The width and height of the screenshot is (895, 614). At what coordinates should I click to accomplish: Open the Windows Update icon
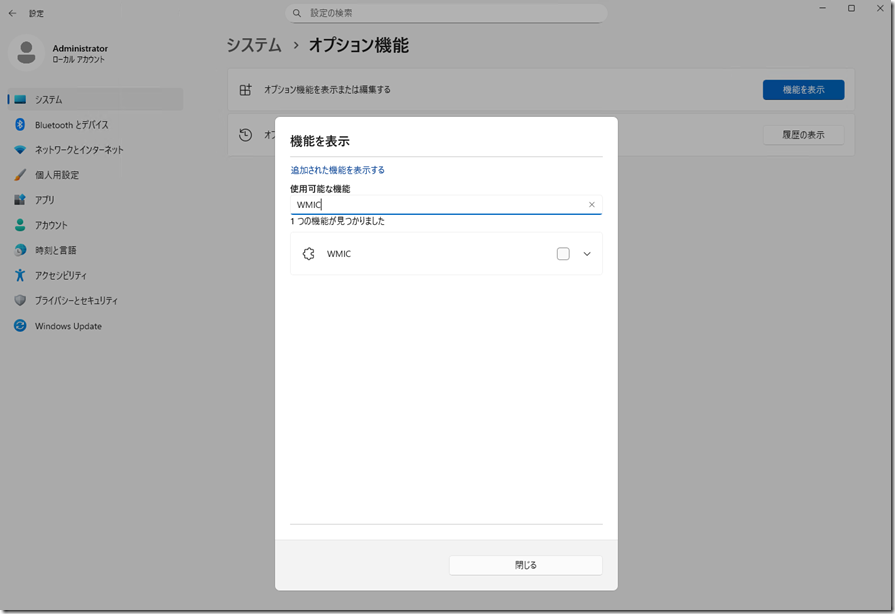pyautogui.click(x=22, y=325)
